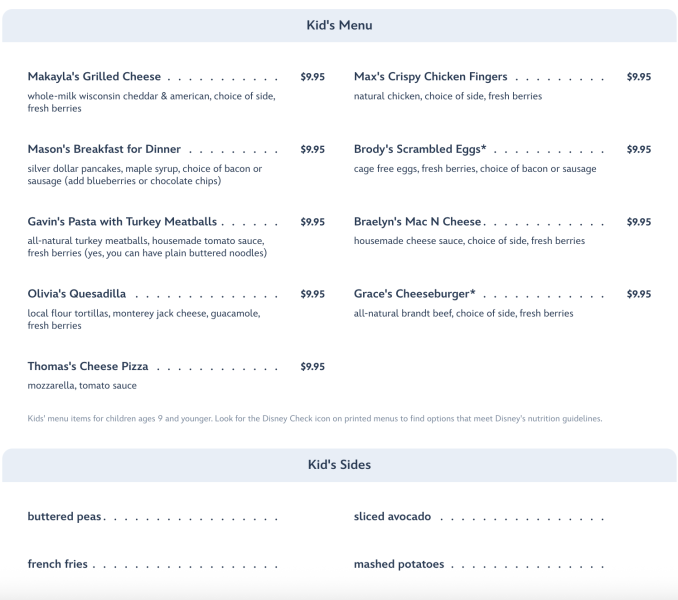Click Grace's Cheeseburger item title
The image size is (678, 600).
[414, 294]
